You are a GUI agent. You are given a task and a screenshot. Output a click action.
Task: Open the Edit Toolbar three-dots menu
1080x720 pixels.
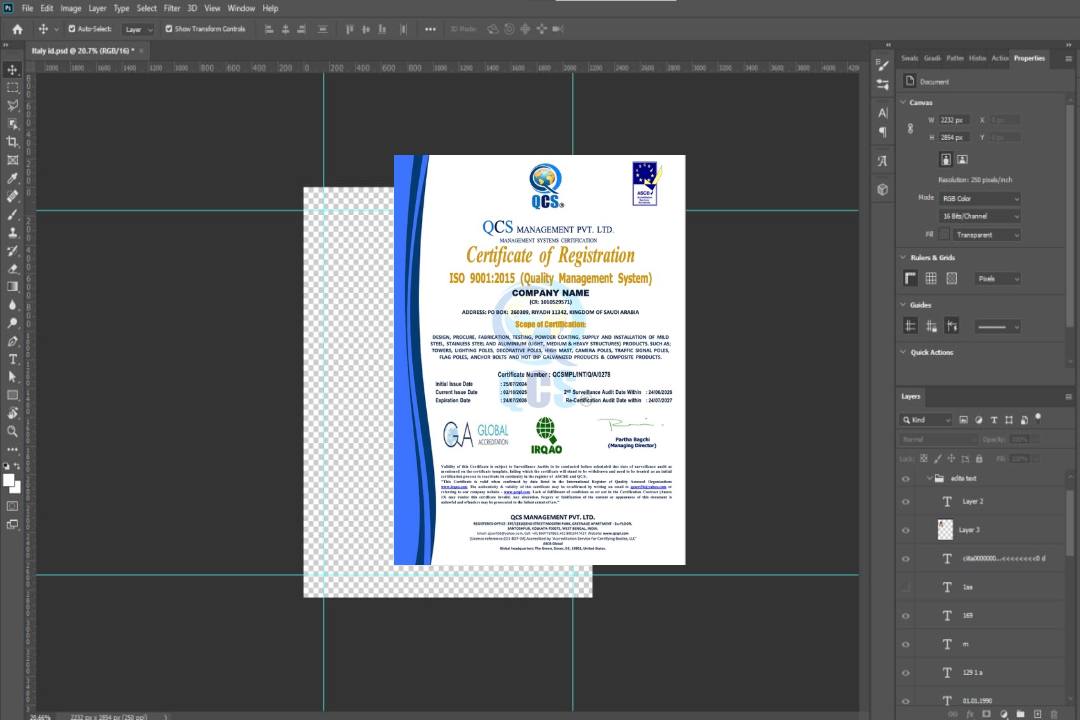12,449
